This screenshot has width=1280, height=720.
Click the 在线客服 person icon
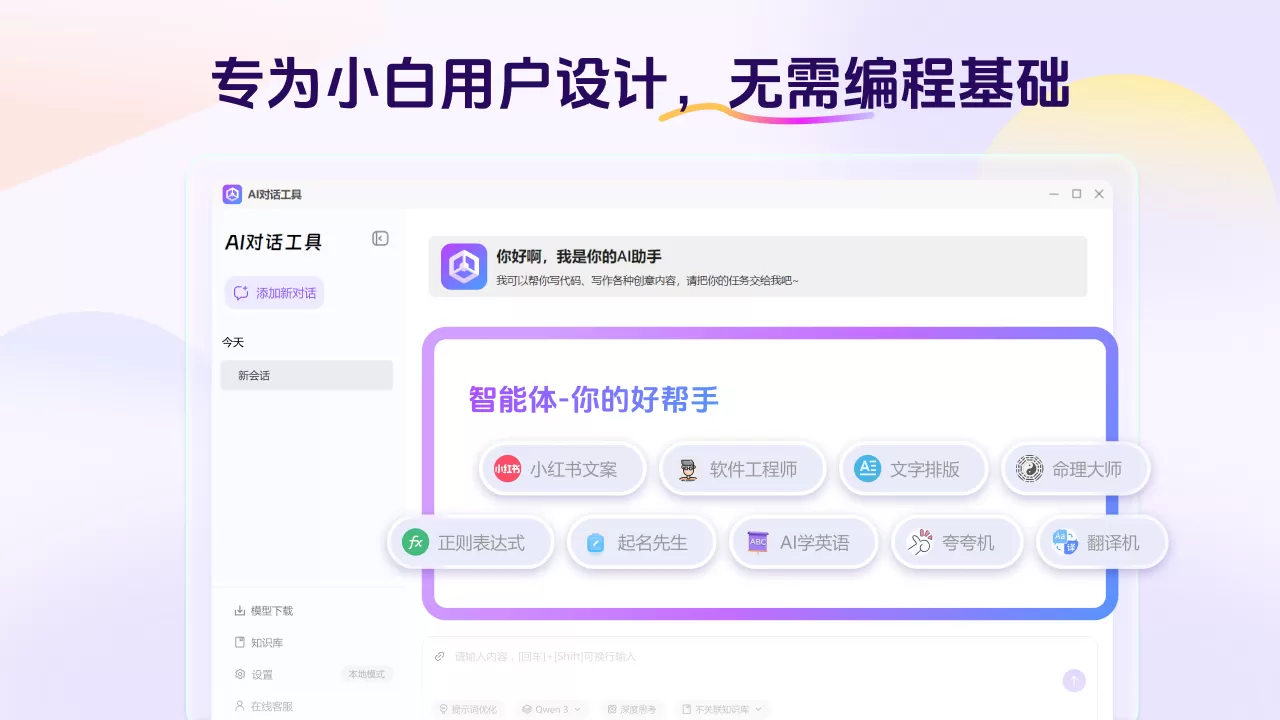pyautogui.click(x=240, y=705)
